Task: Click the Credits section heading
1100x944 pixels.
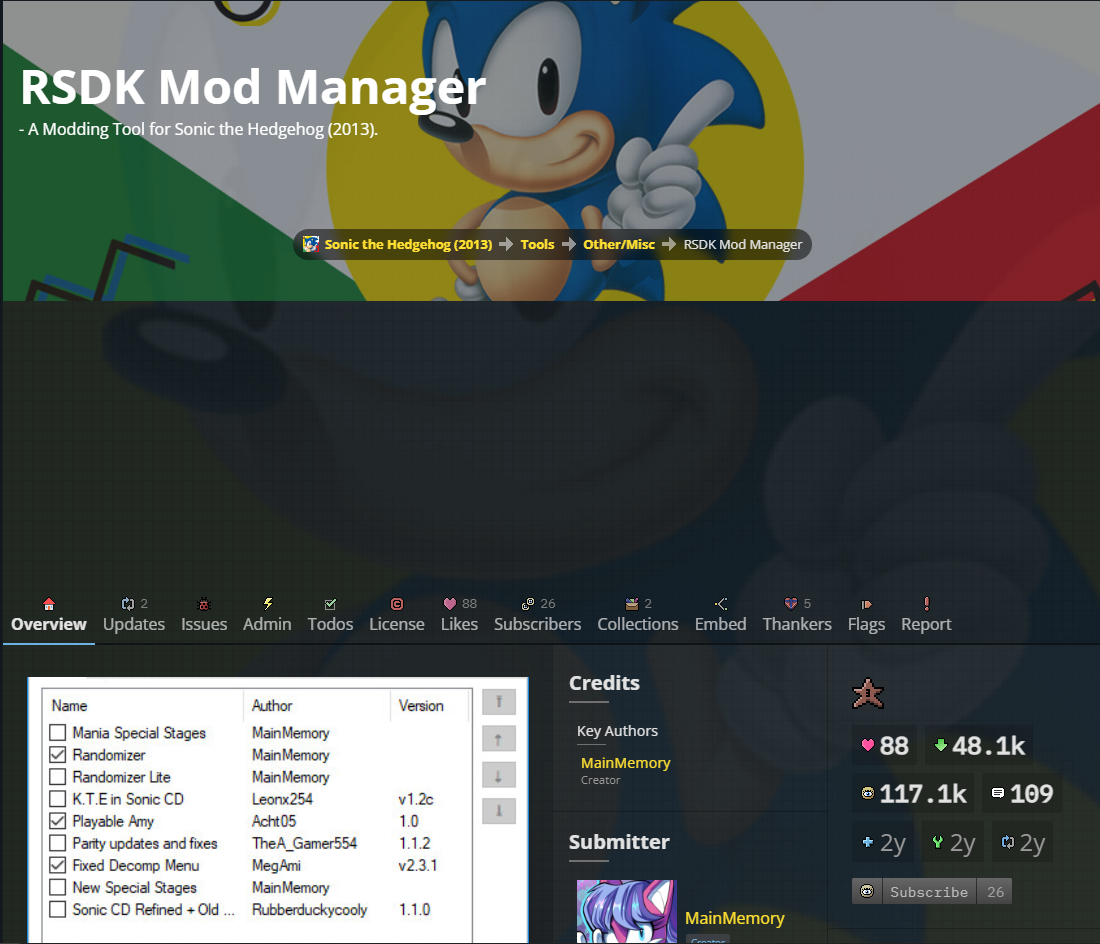Action: 604,682
